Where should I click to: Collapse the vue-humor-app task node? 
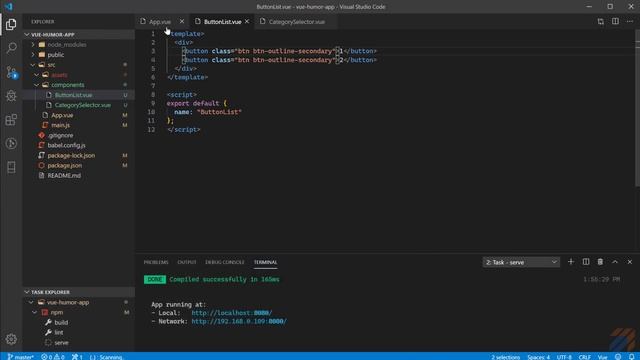coord(31,302)
